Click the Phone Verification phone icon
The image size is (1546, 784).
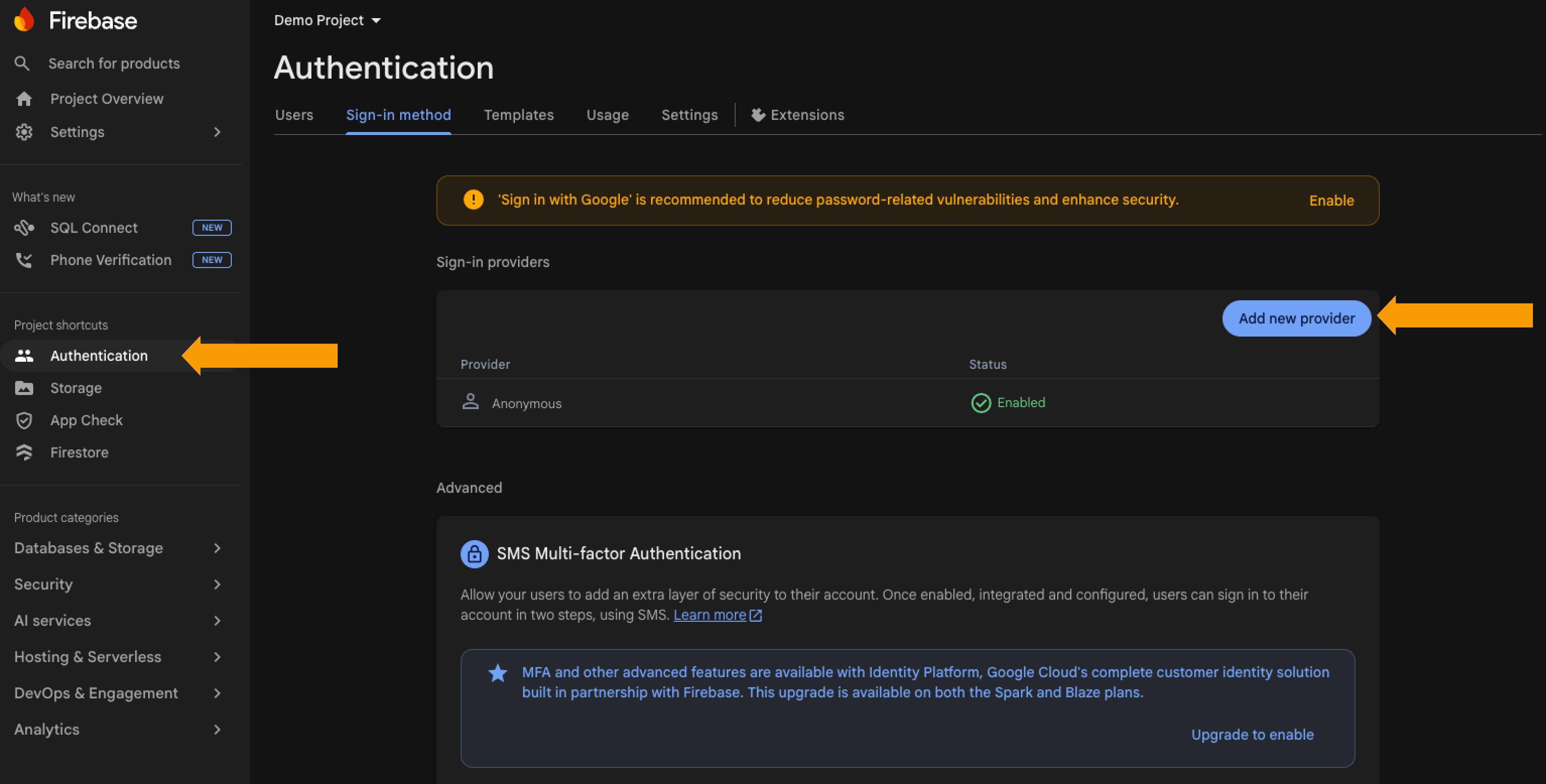[x=24, y=260]
